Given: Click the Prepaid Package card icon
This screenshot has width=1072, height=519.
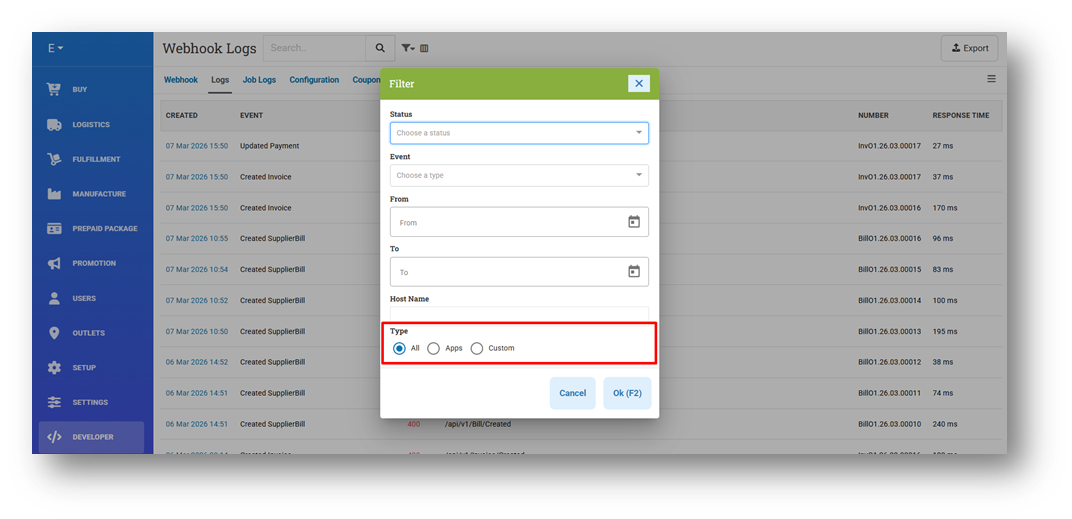Looking at the screenshot, I should point(54,229).
